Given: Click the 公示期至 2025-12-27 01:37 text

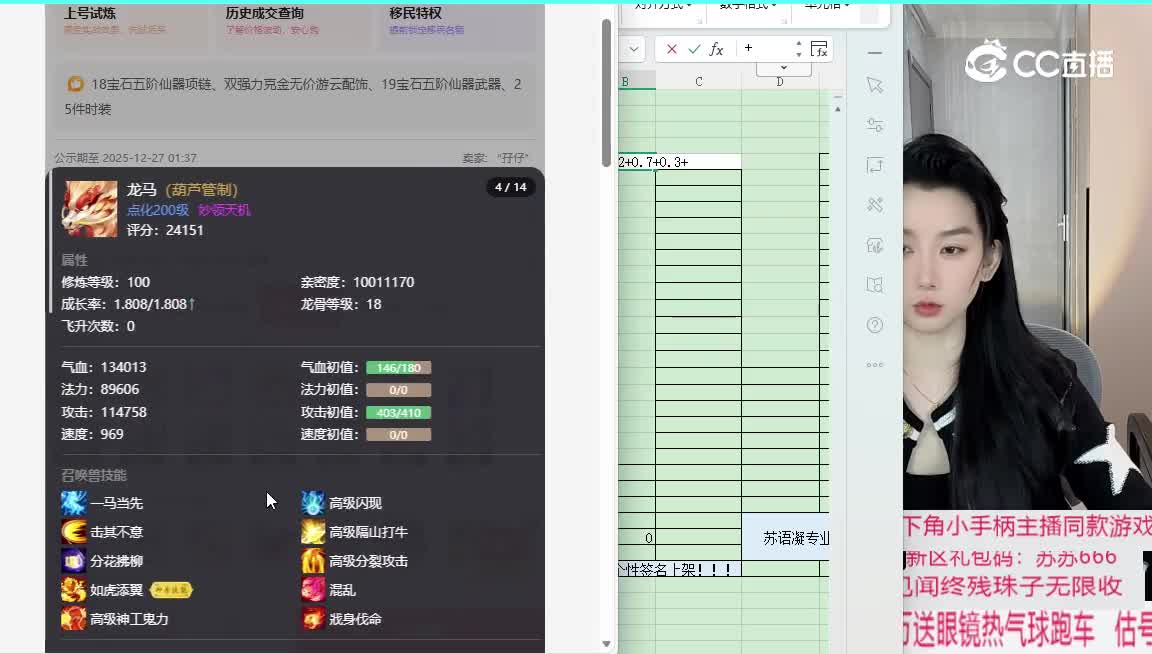Looking at the screenshot, I should coord(125,158).
